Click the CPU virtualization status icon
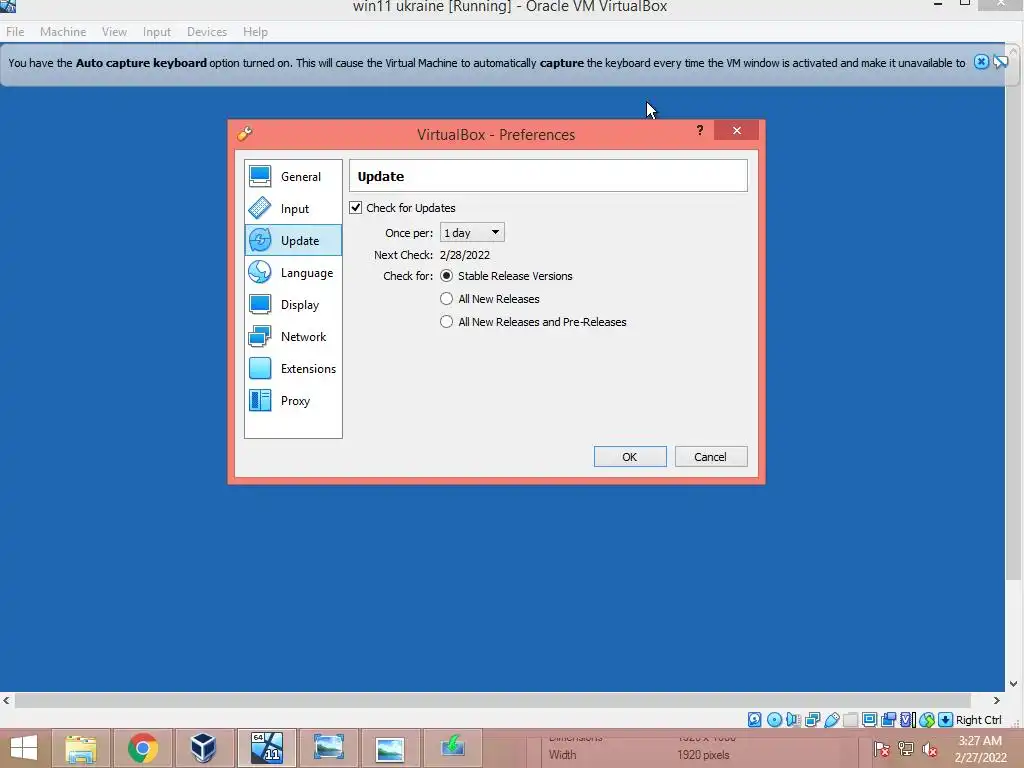This screenshot has height=768, width=1024. coord(907,720)
